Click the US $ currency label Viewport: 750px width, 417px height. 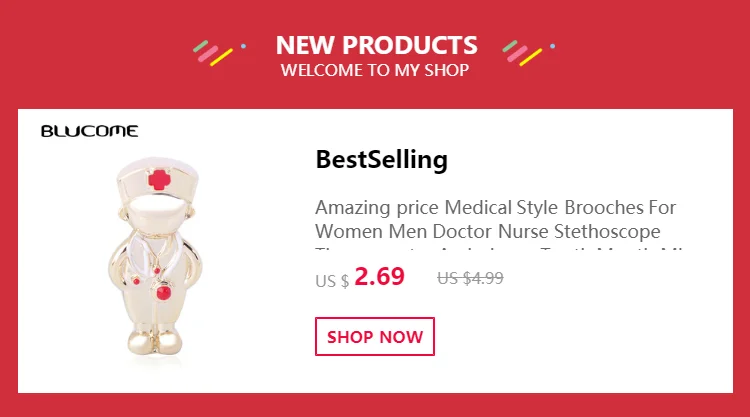point(332,281)
